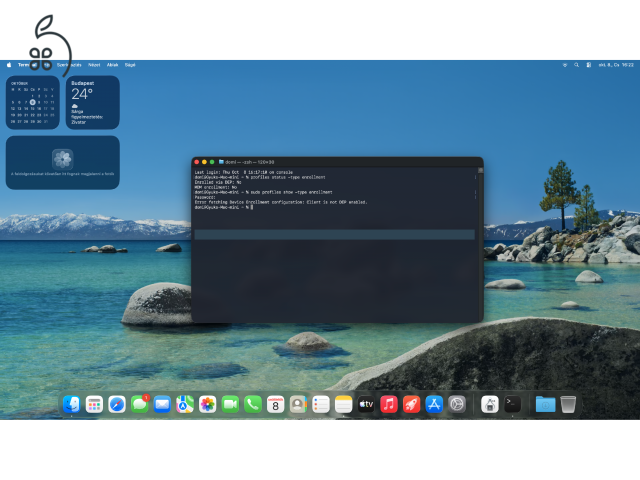
Task: Open FaceTime from the dock
Action: pos(230,404)
